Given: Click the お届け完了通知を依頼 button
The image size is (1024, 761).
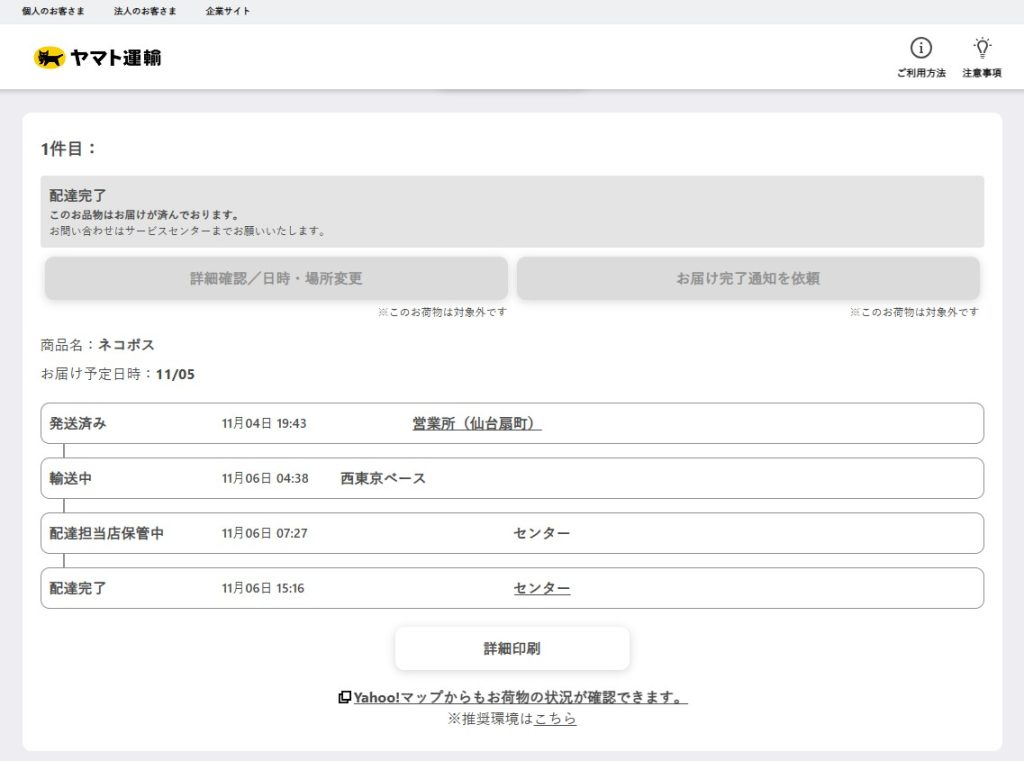Looking at the screenshot, I should tap(748, 279).
